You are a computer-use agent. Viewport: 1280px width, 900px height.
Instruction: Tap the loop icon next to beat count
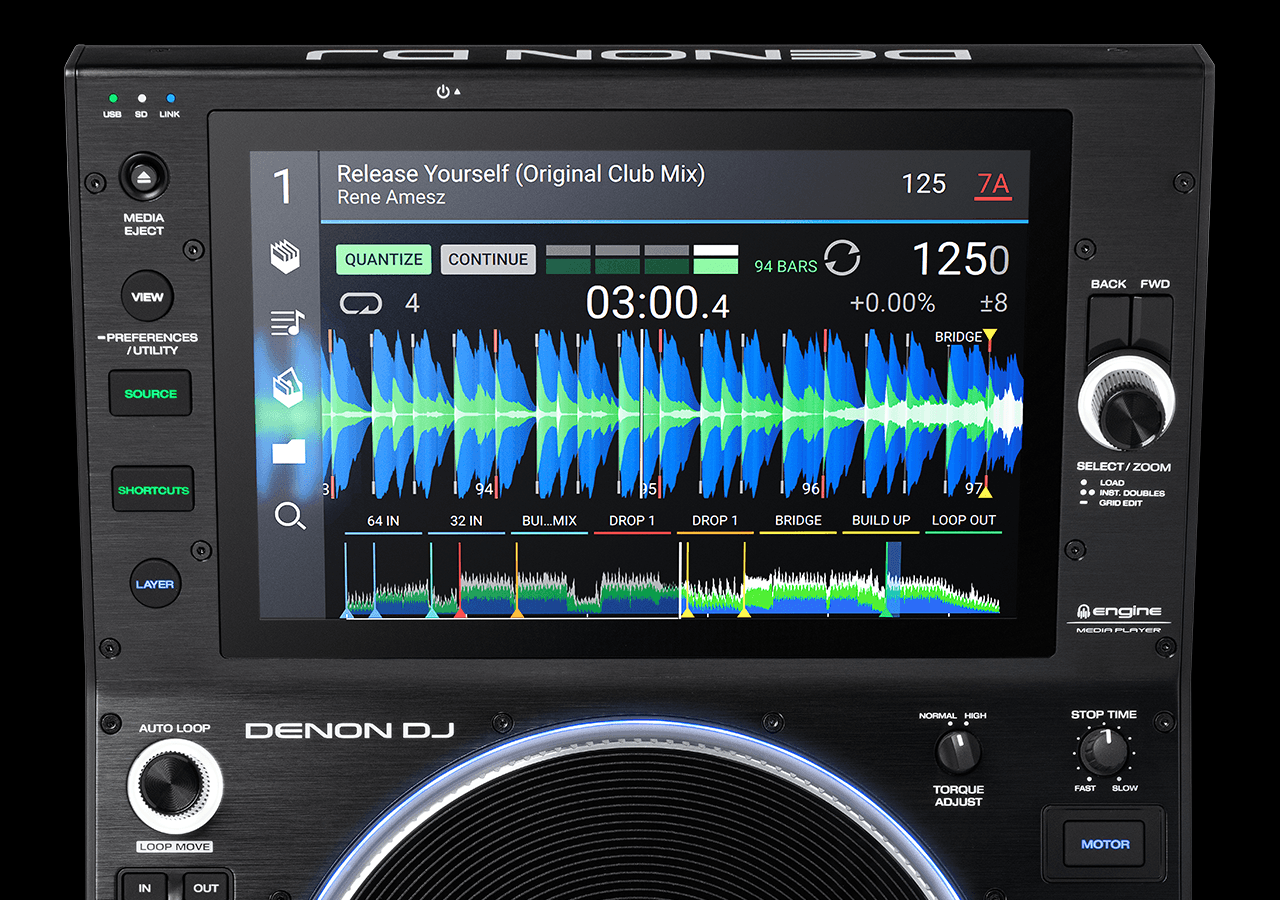[360, 303]
